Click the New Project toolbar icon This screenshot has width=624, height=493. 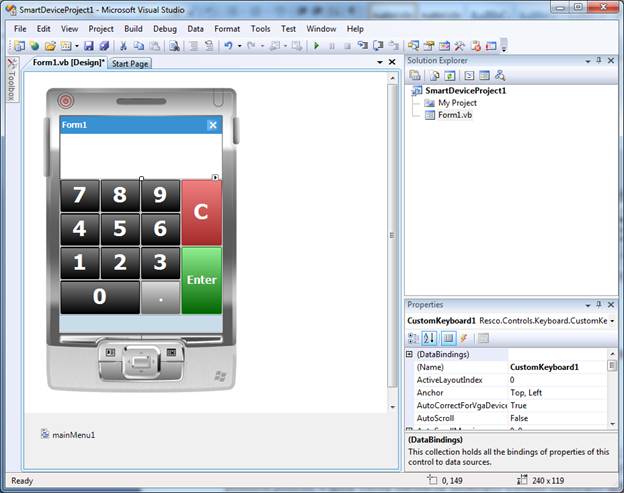click(x=19, y=46)
